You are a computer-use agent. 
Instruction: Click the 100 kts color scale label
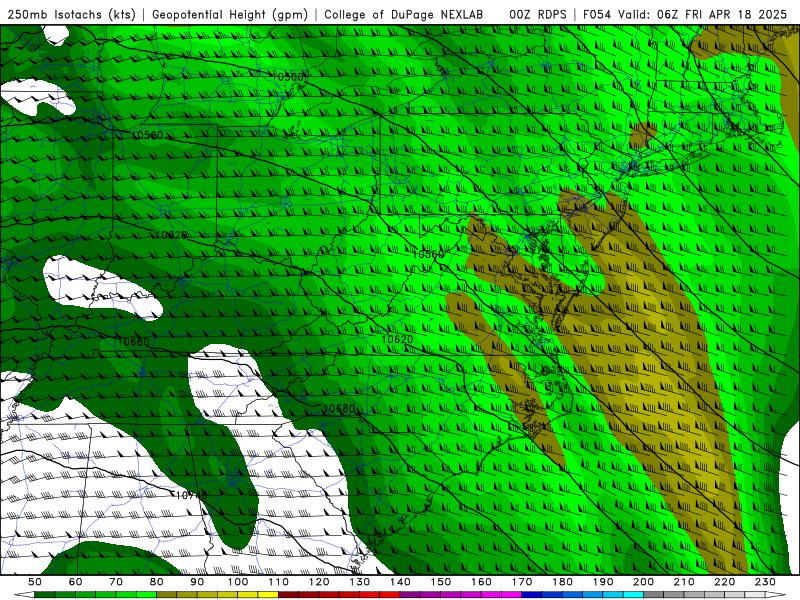[x=238, y=582]
